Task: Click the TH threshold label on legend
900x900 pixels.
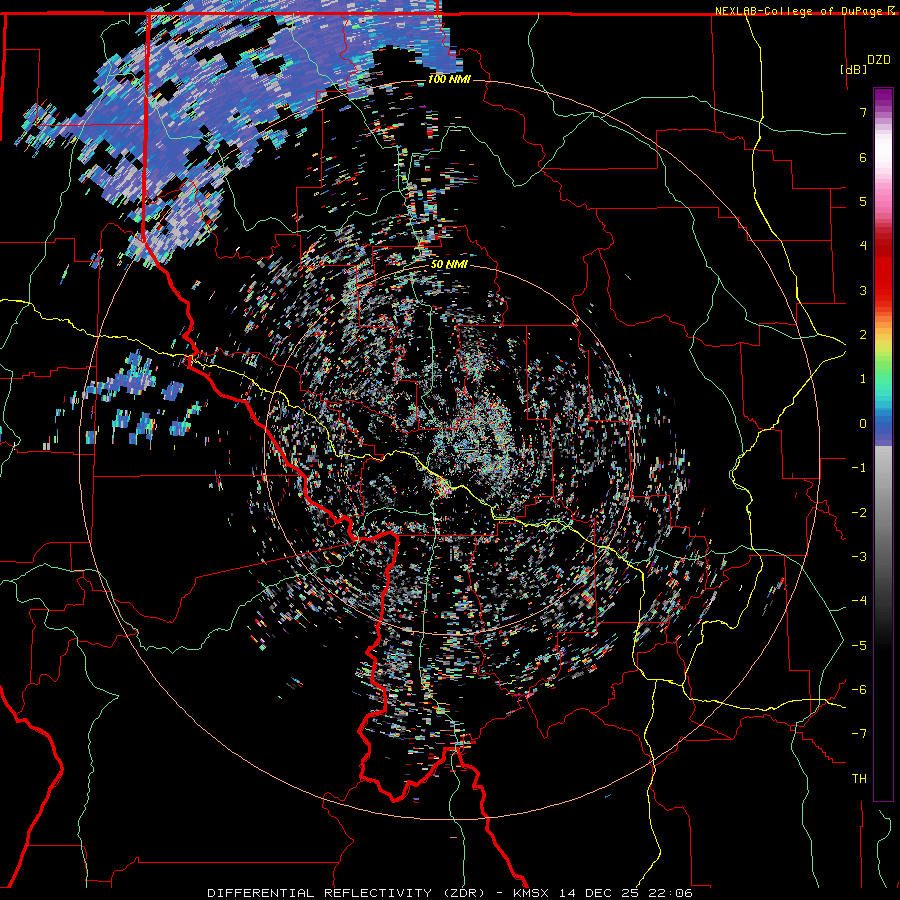Action: coord(859,779)
